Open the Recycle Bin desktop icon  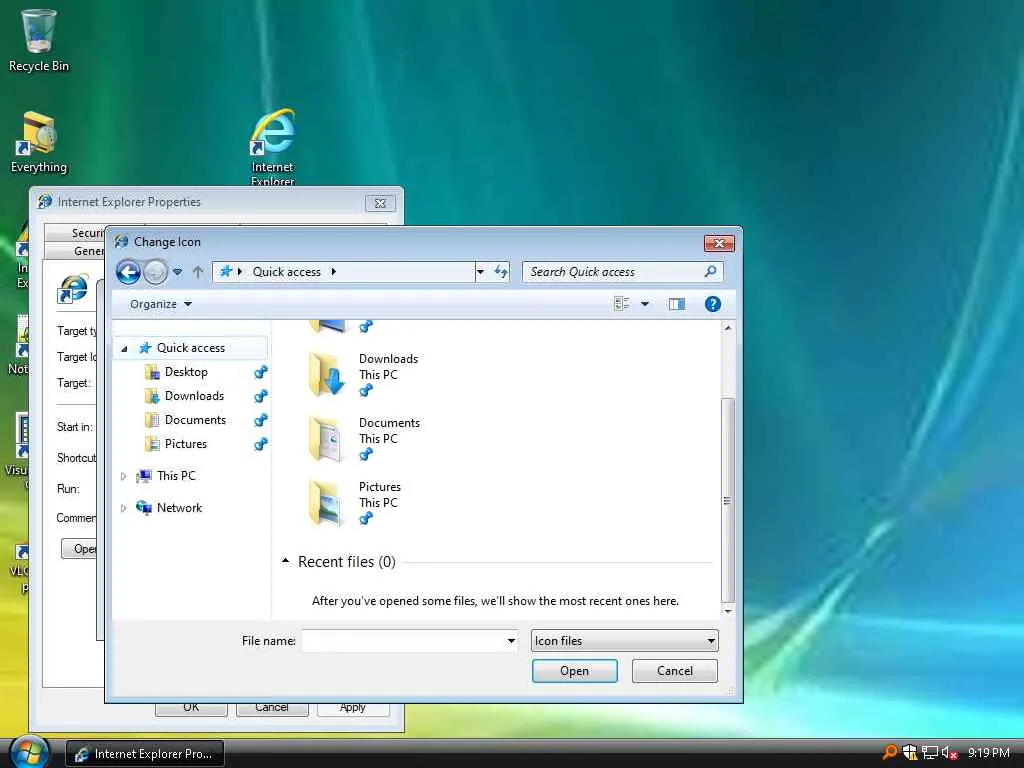coord(39,40)
